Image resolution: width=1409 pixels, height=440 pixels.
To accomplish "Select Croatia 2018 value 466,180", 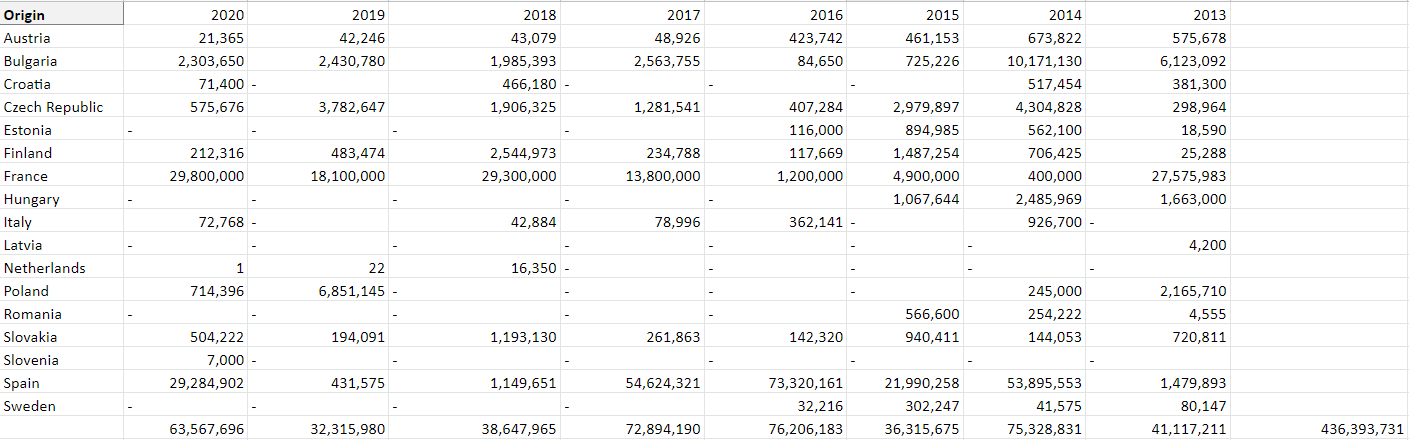I will coord(475,84).
